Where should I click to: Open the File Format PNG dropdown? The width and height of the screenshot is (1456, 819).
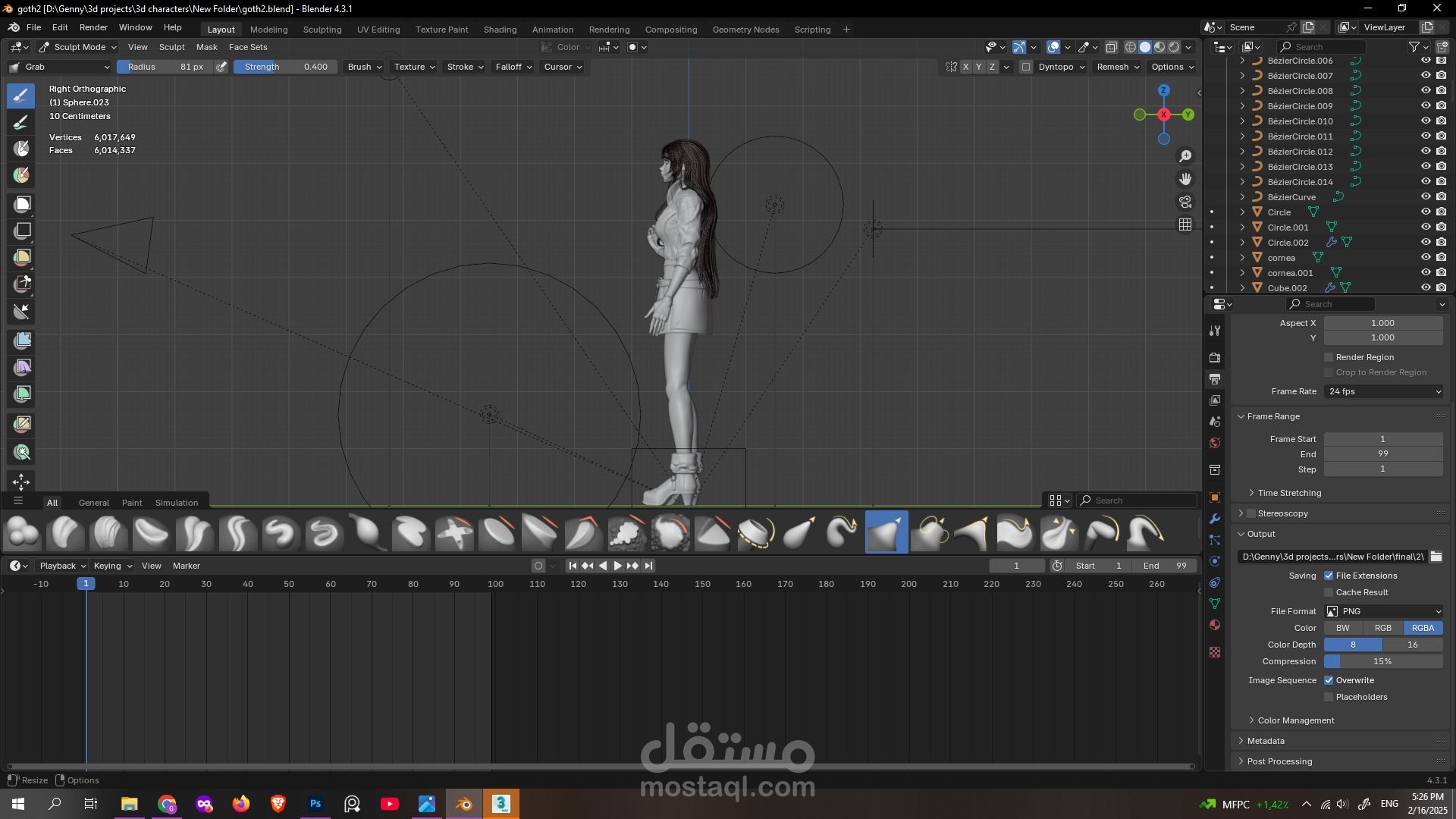[x=1383, y=611]
